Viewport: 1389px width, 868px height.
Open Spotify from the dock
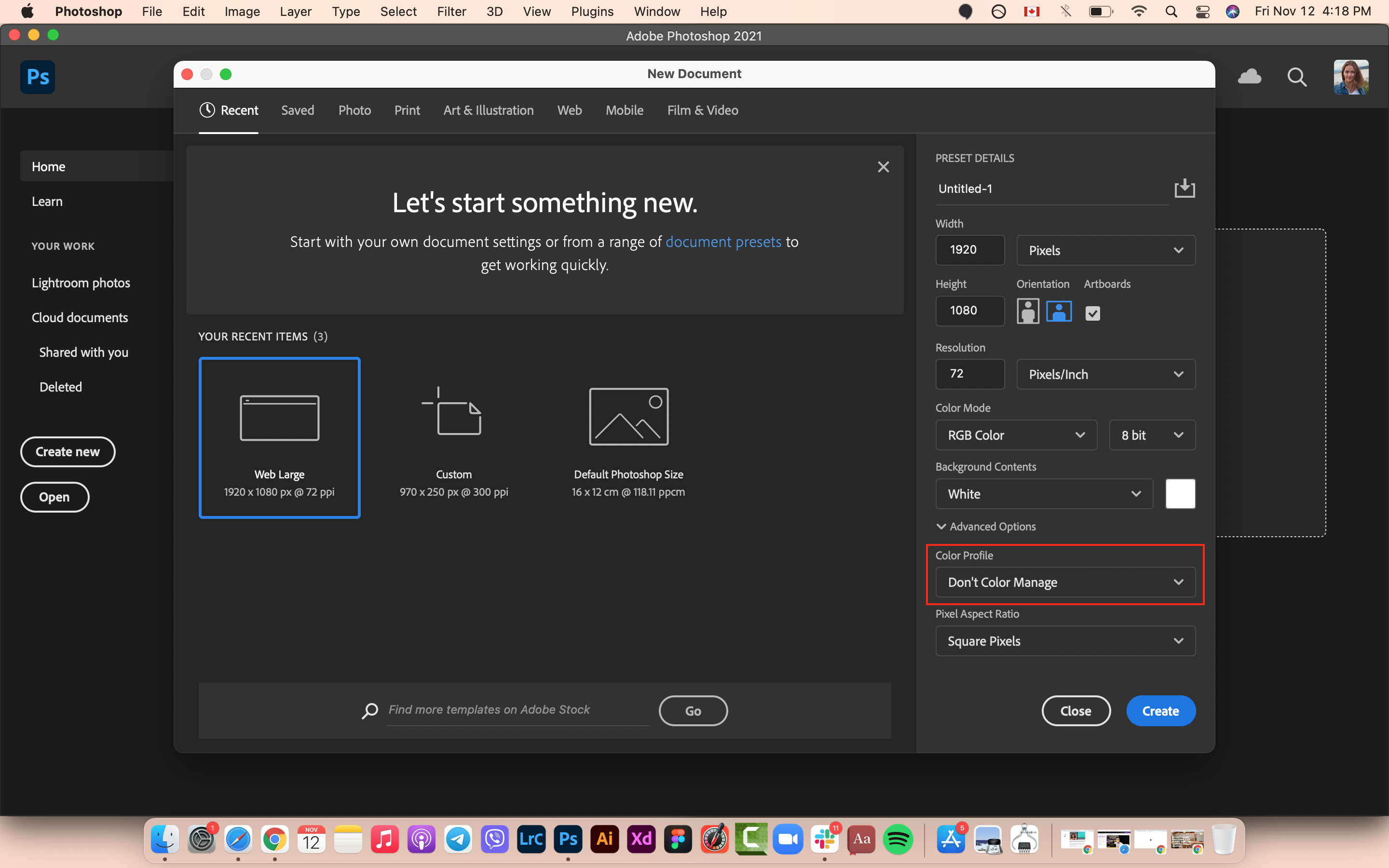tap(898, 839)
